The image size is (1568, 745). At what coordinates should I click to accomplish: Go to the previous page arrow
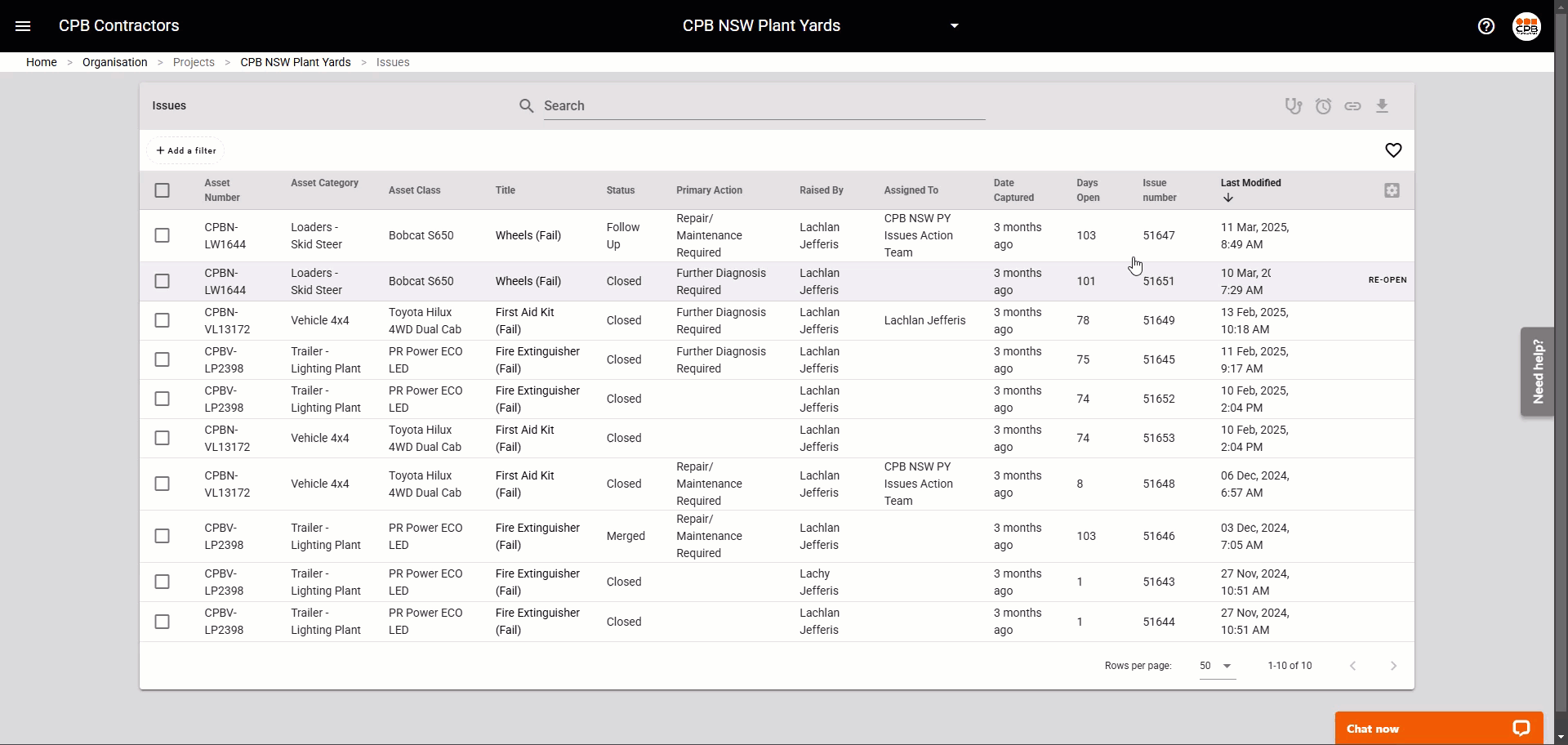click(1353, 666)
